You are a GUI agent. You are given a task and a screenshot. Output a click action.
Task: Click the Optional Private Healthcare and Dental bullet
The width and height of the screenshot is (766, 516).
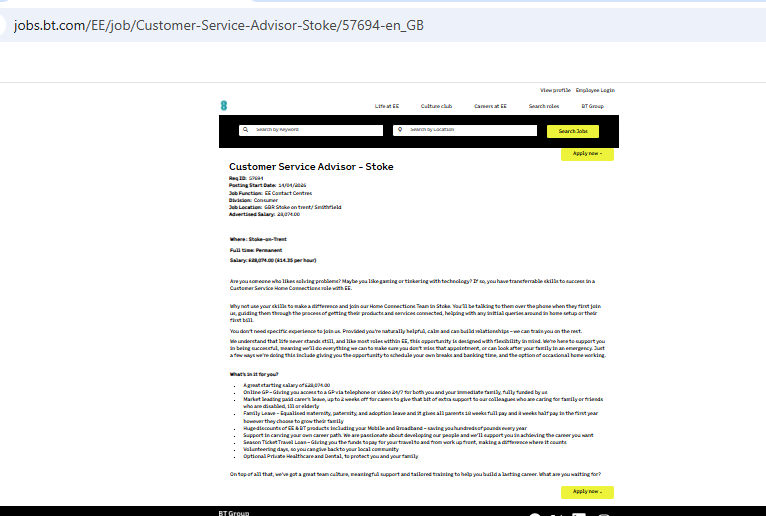(331, 456)
